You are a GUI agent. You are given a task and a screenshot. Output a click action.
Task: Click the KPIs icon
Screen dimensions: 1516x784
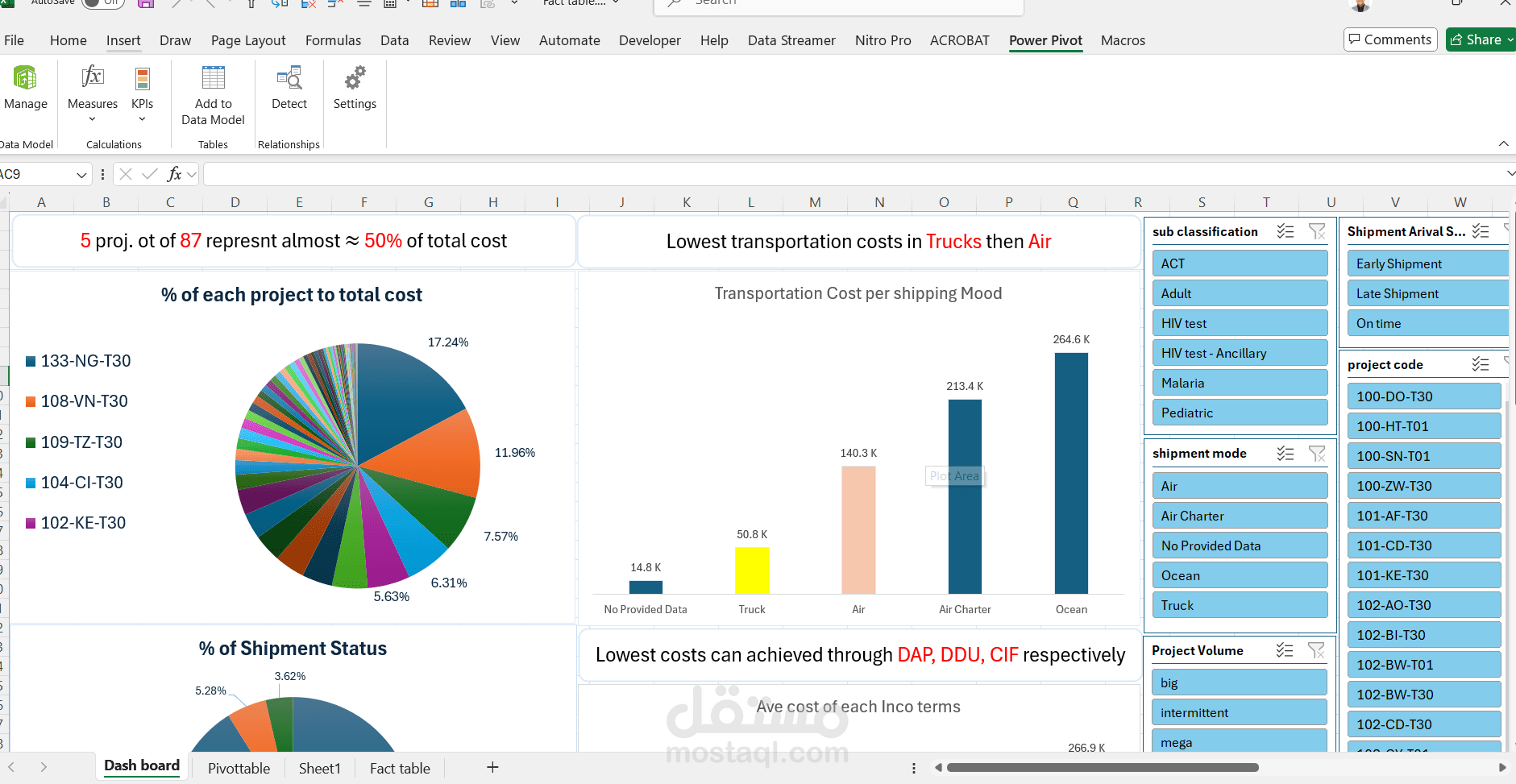pyautogui.click(x=143, y=78)
